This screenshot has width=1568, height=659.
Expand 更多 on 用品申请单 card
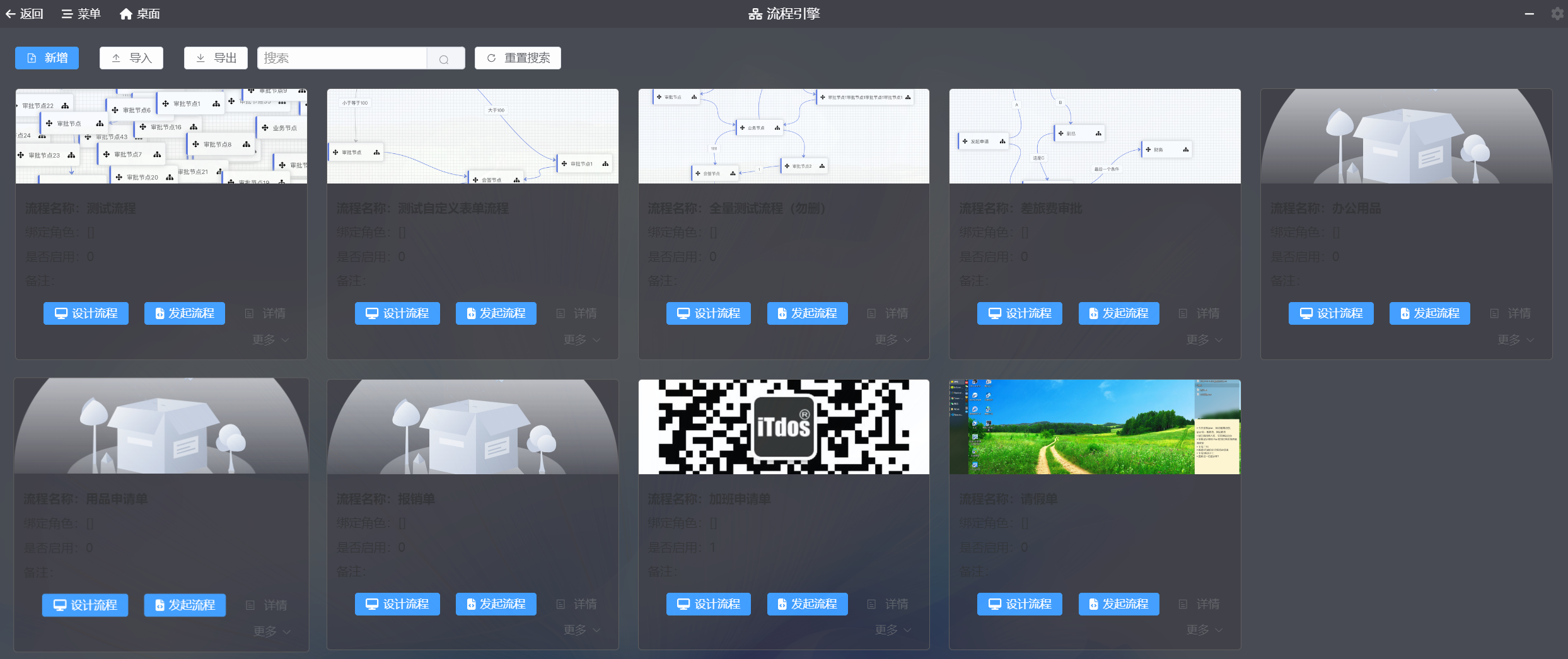tap(272, 631)
